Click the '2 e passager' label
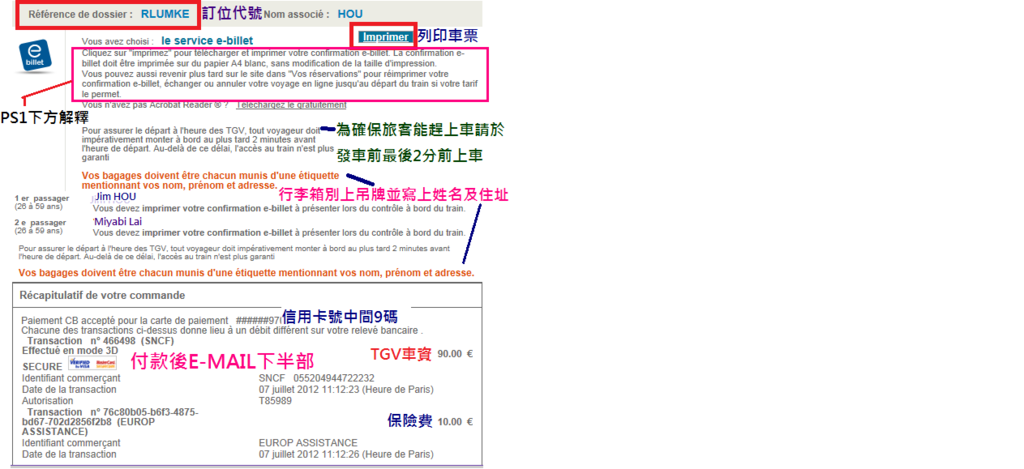This screenshot has height=469, width=1024. [40, 223]
